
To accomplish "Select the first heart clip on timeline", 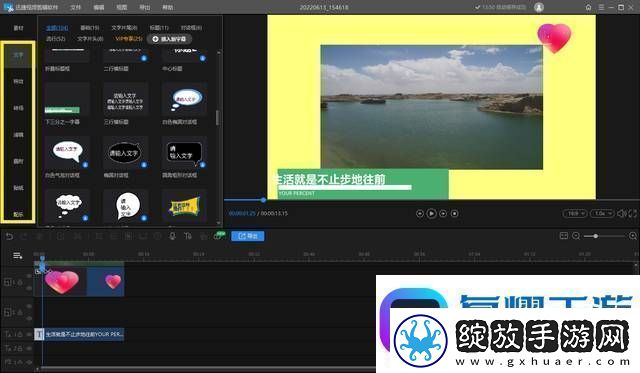I will pyautogui.click(x=61, y=282).
